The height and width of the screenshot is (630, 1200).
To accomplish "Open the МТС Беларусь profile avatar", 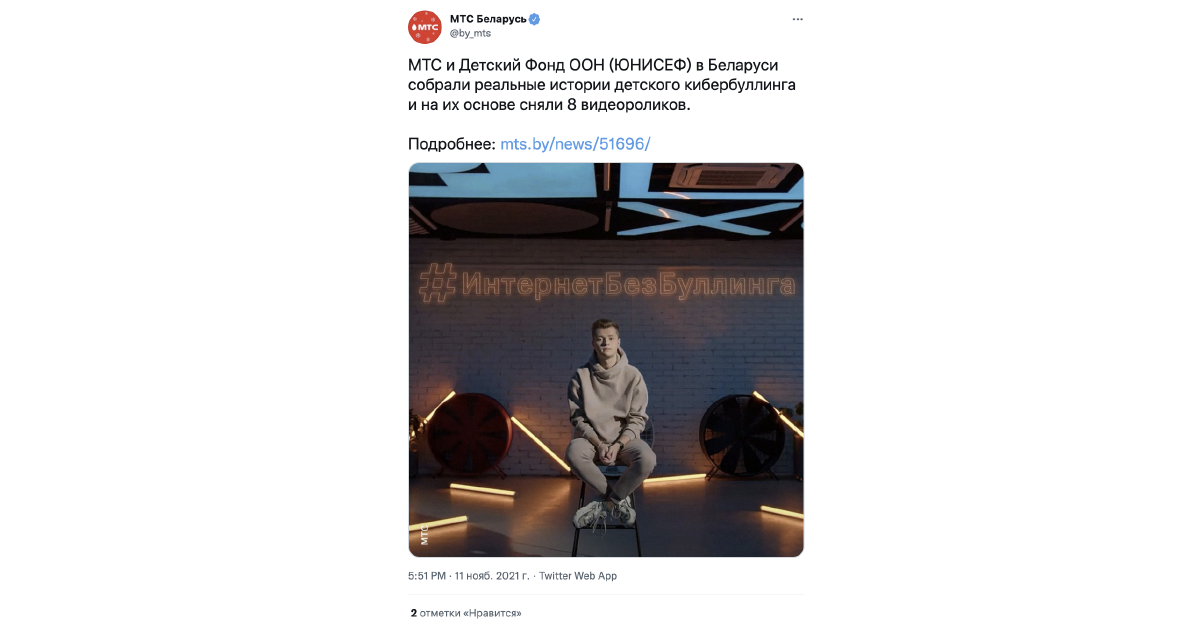I will pyautogui.click(x=425, y=26).
